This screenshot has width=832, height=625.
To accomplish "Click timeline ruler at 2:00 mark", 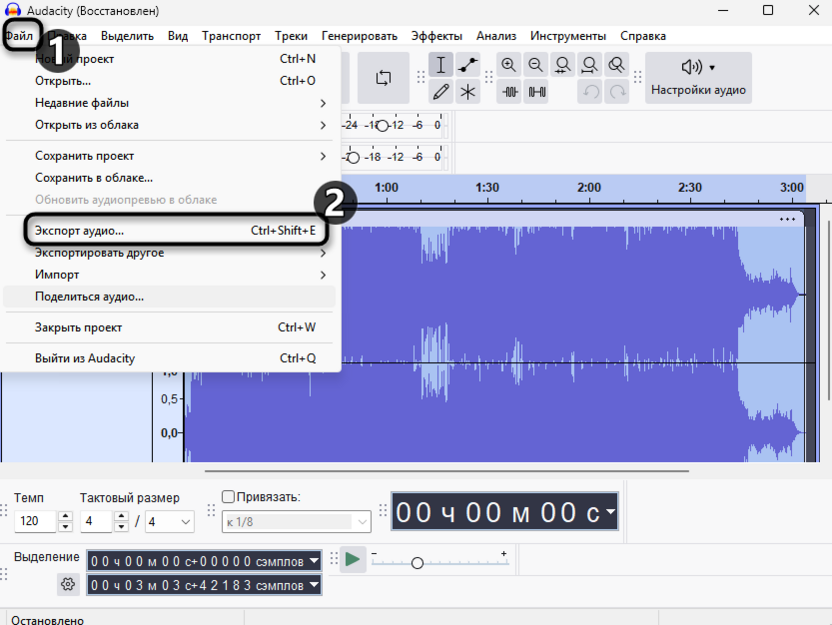I will point(589,188).
